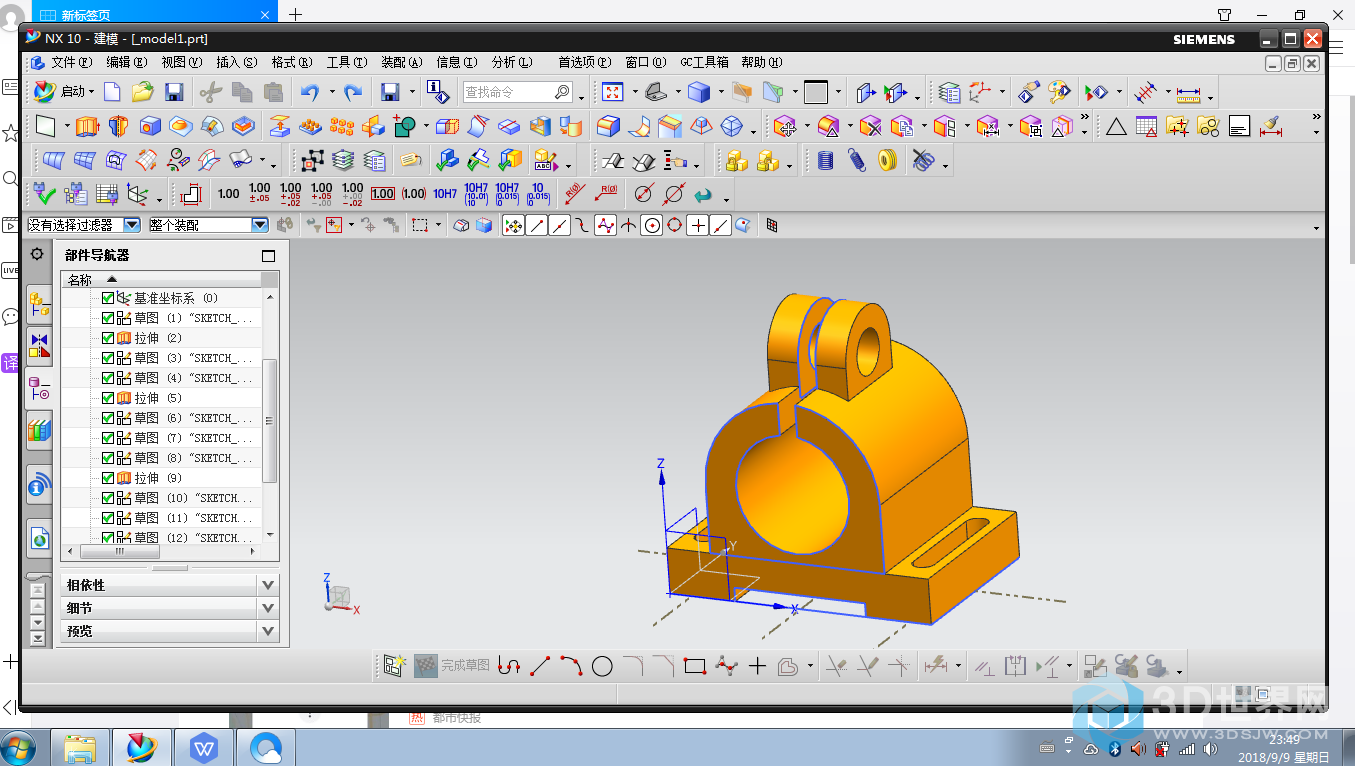1355x766 pixels.
Task: Open the navigator settings gear icon
Action: [x=37, y=254]
